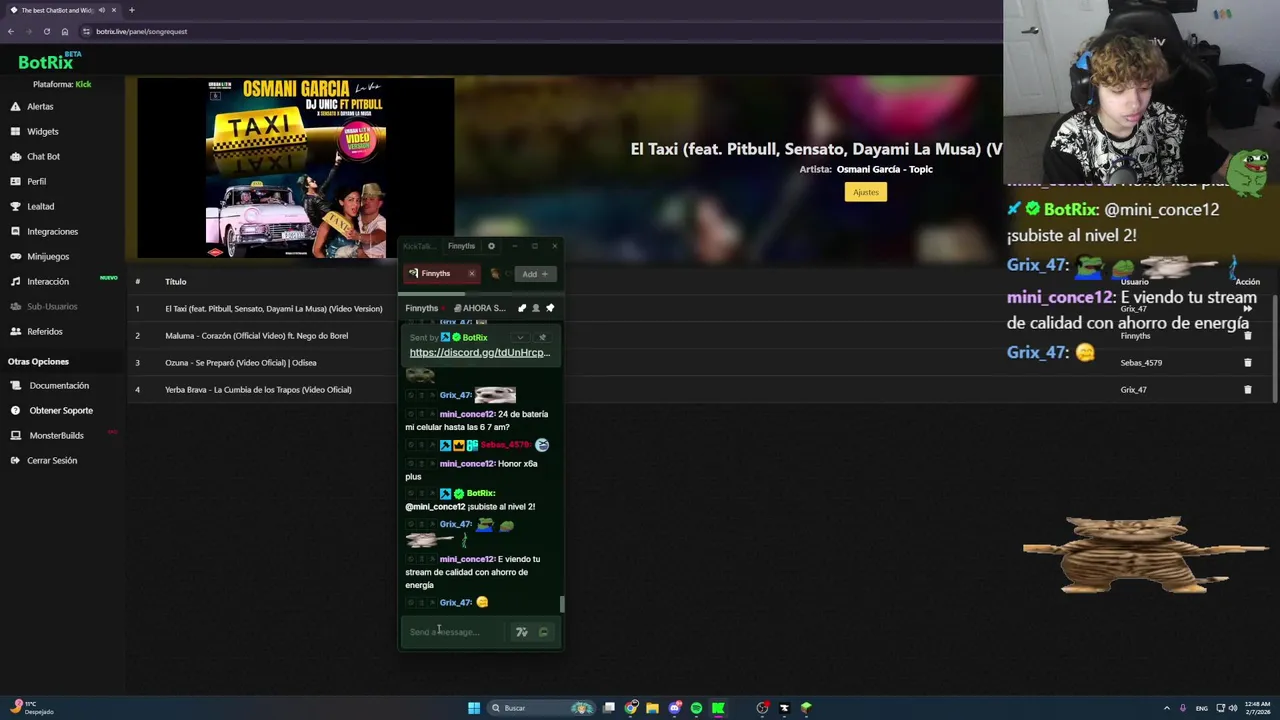Open Chrome from taskbar
The image size is (1280, 720).
point(631,708)
